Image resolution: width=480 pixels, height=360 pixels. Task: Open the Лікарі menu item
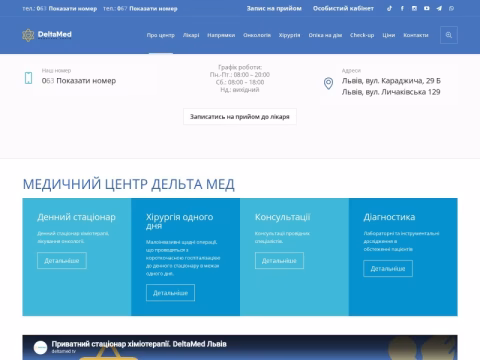coord(191,35)
